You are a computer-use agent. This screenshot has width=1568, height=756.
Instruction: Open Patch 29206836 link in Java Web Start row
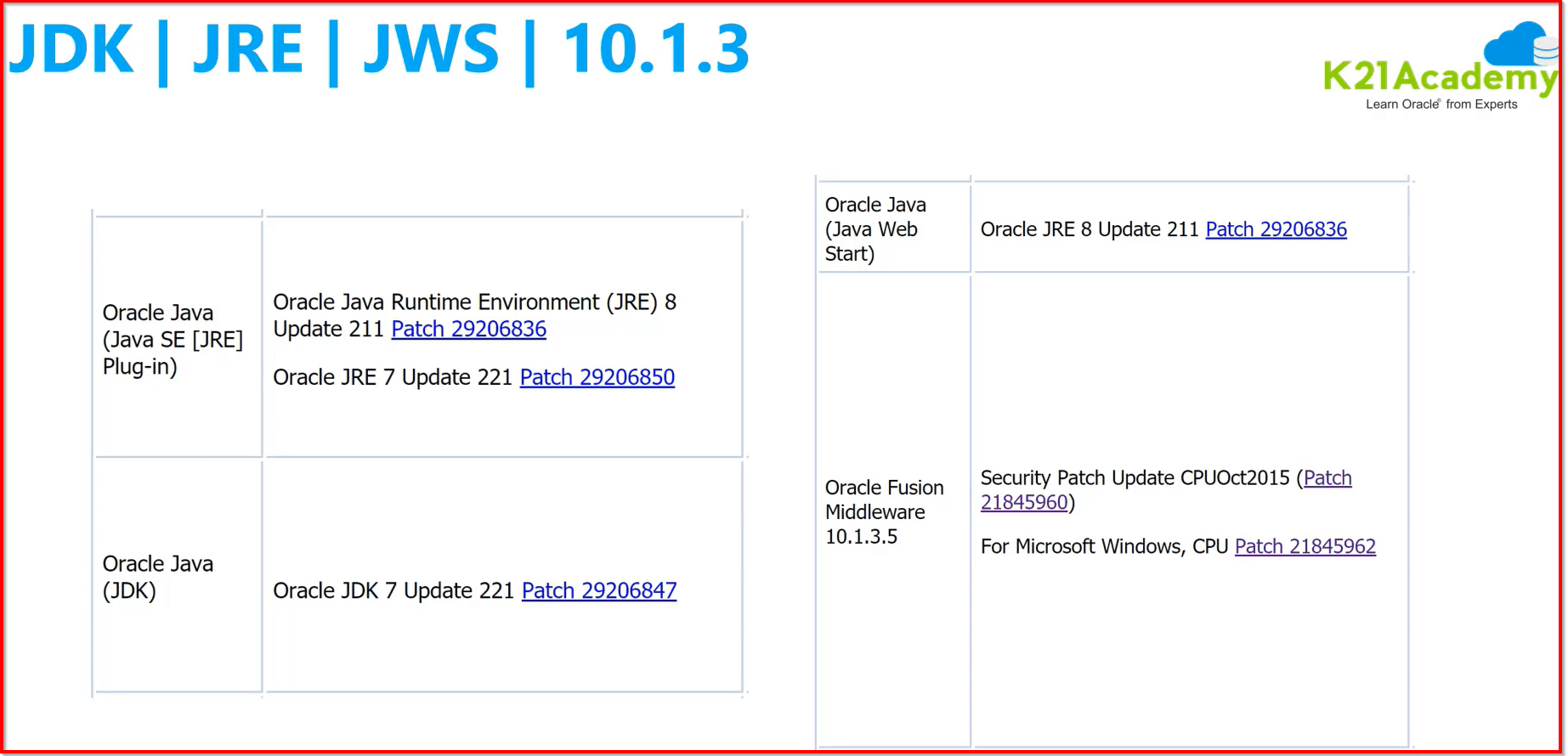tap(1276, 229)
